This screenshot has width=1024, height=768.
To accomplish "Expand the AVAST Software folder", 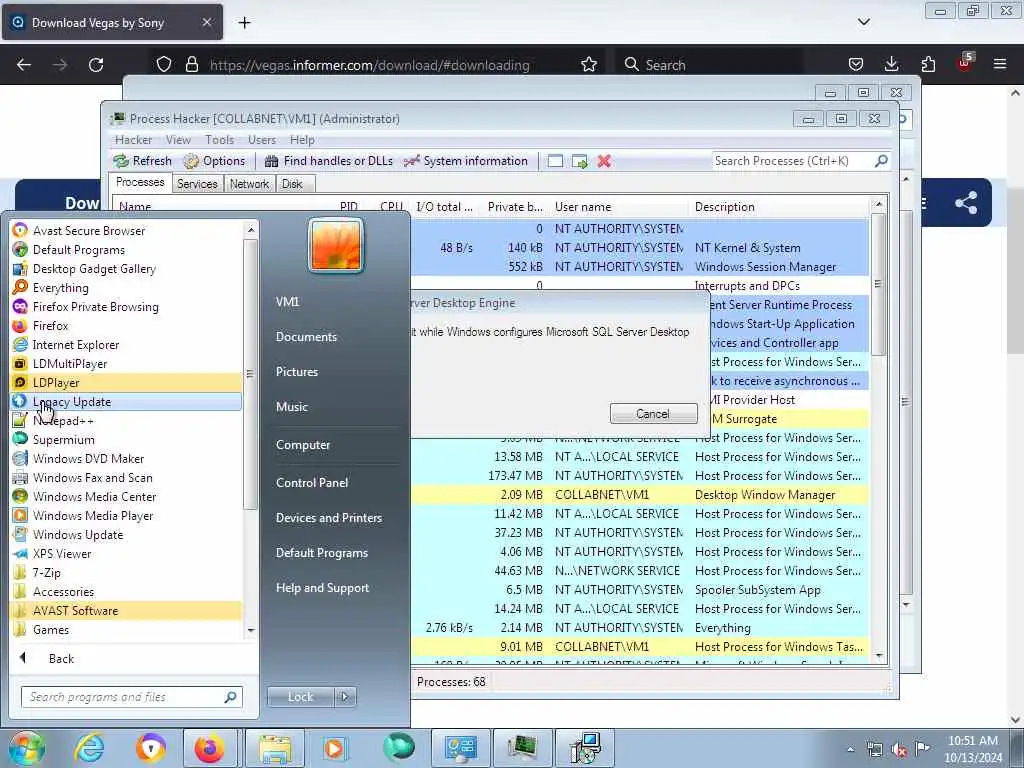I will [x=127, y=610].
